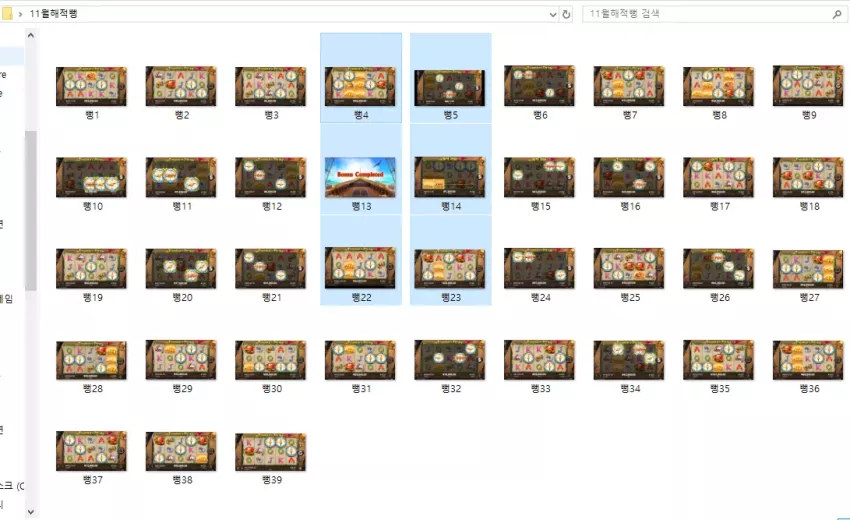This screenshot has width=850, height=520.
Task: Select the 뻥32 image thumbnail
Action: pos(449,359)
